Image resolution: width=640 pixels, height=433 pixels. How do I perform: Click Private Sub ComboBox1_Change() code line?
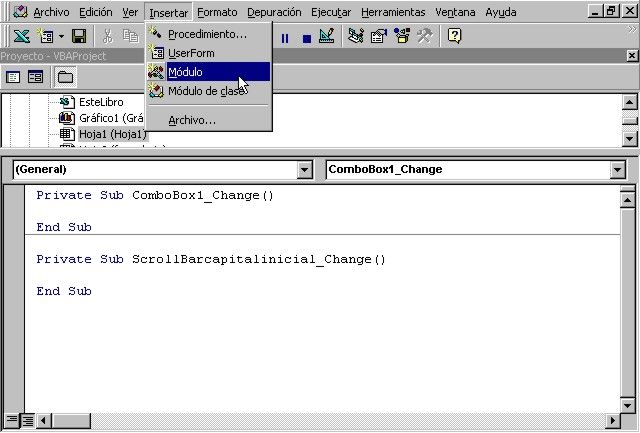click(155, 195)
